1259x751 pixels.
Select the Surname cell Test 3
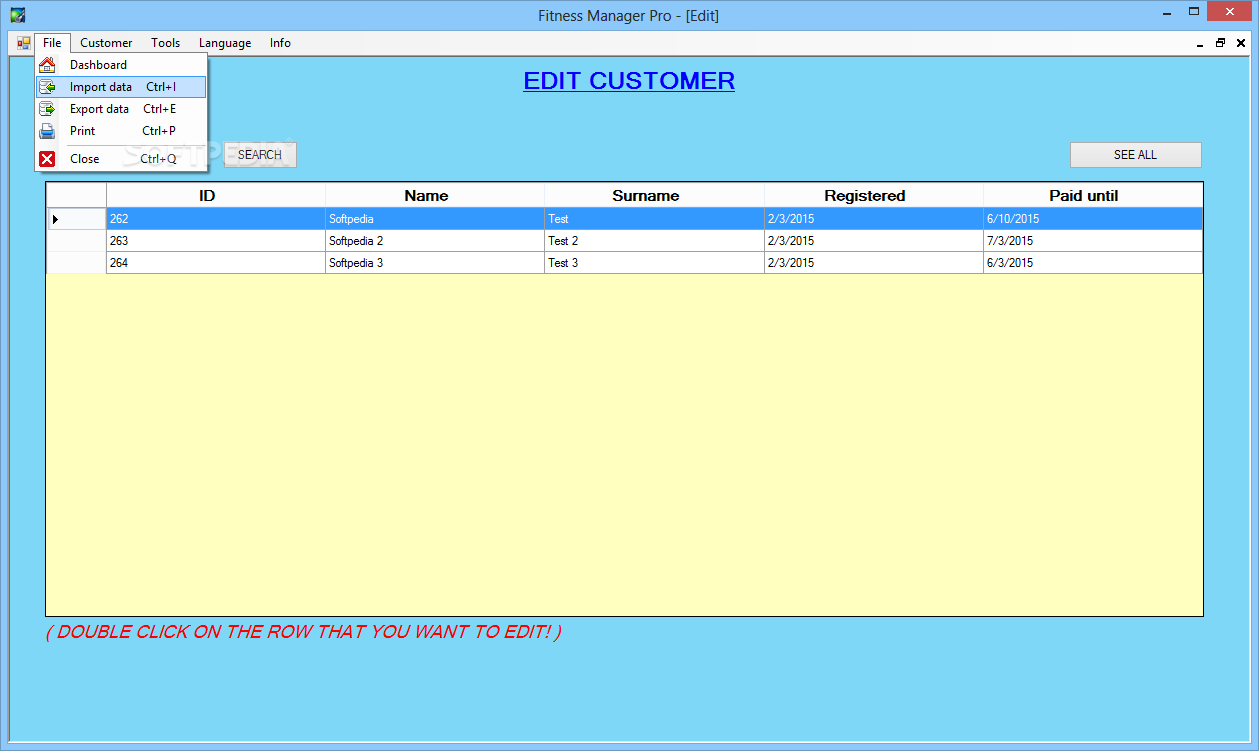pos(654,263)
